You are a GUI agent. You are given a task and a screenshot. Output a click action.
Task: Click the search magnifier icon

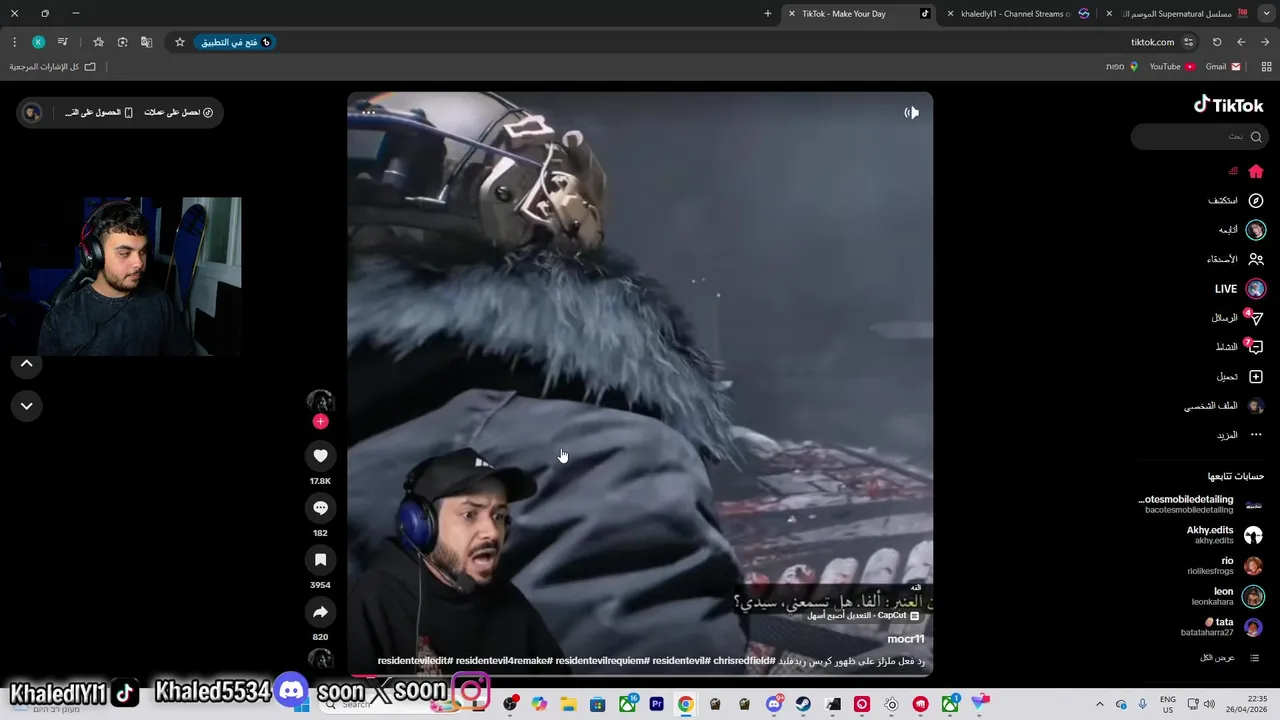click(1256, 137)
